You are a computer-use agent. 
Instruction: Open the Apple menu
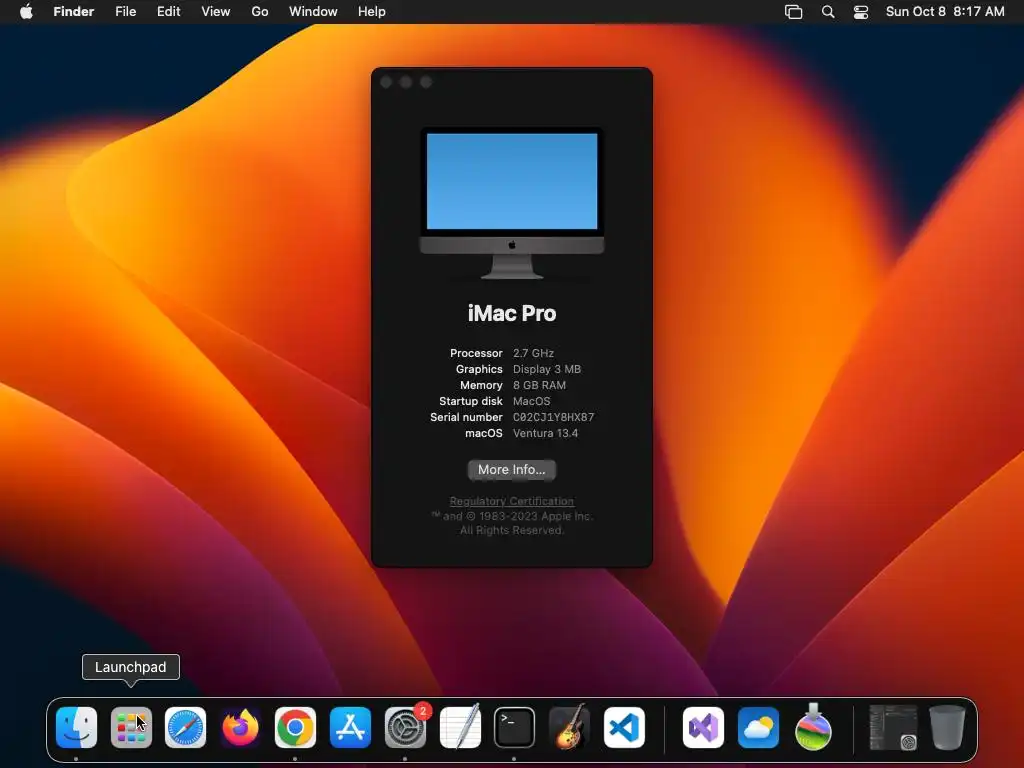tap(26, 11)
